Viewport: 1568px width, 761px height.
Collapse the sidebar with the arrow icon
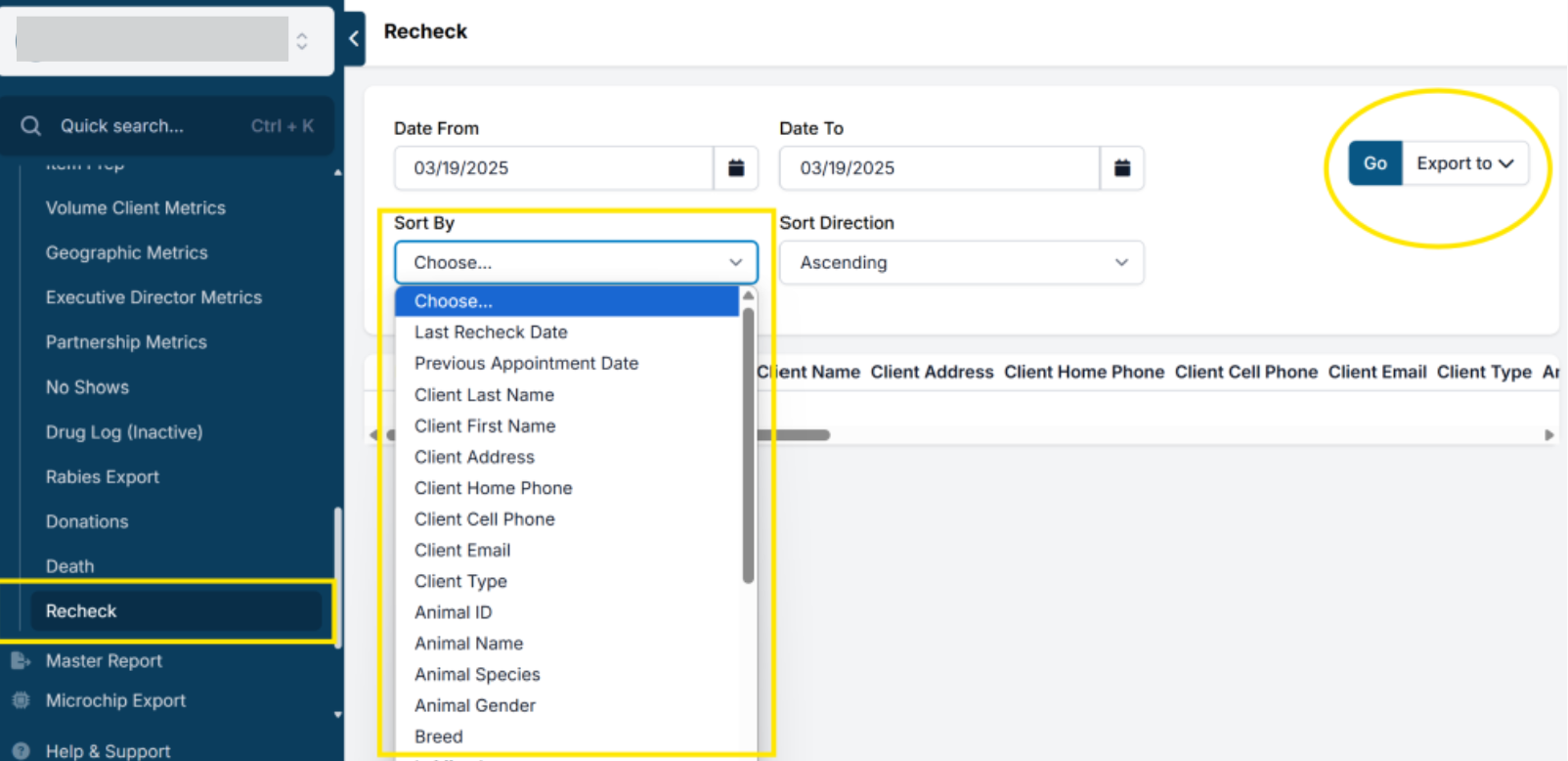point(354,39)
